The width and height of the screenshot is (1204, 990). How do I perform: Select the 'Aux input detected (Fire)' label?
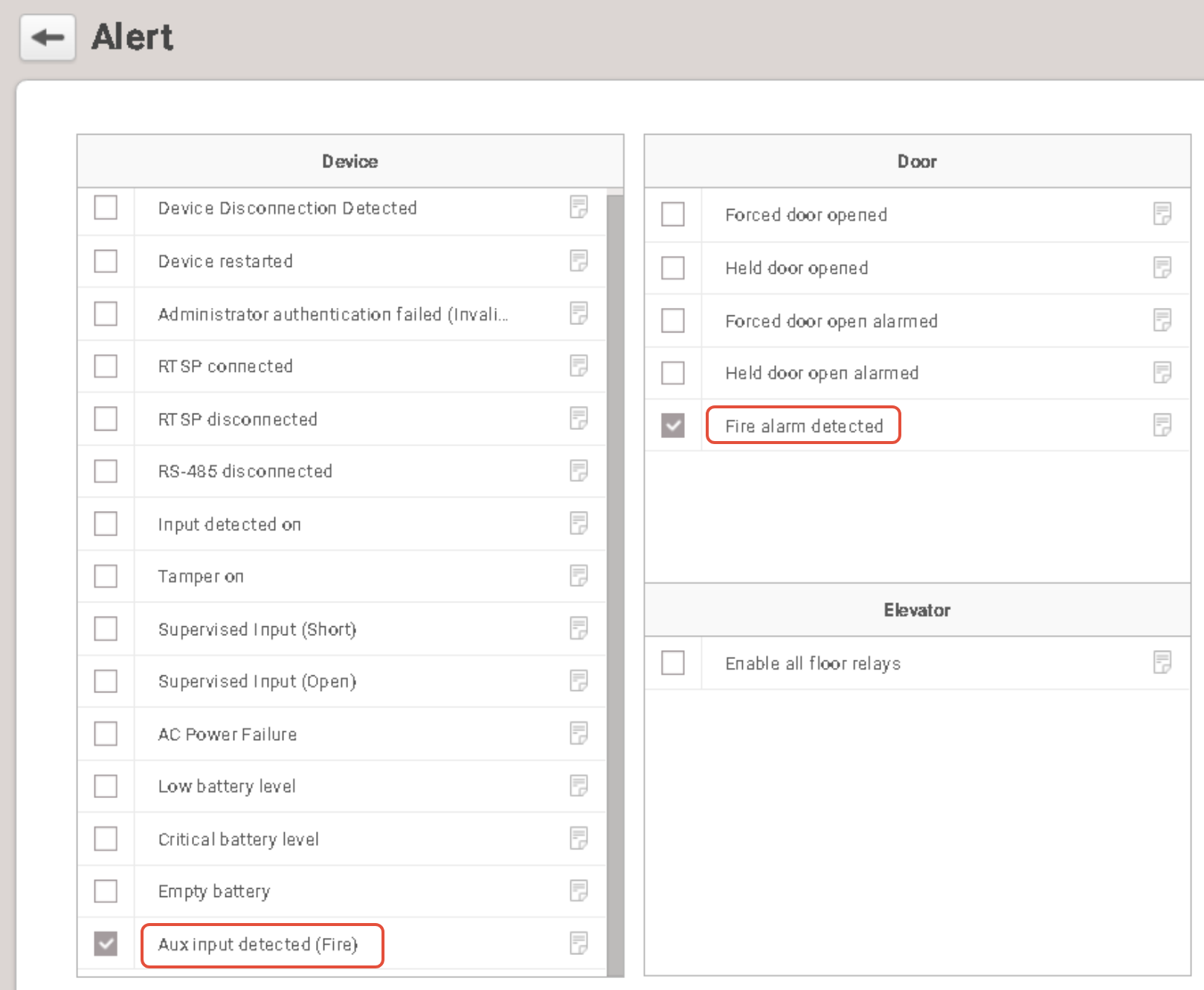tap(257, 945)
